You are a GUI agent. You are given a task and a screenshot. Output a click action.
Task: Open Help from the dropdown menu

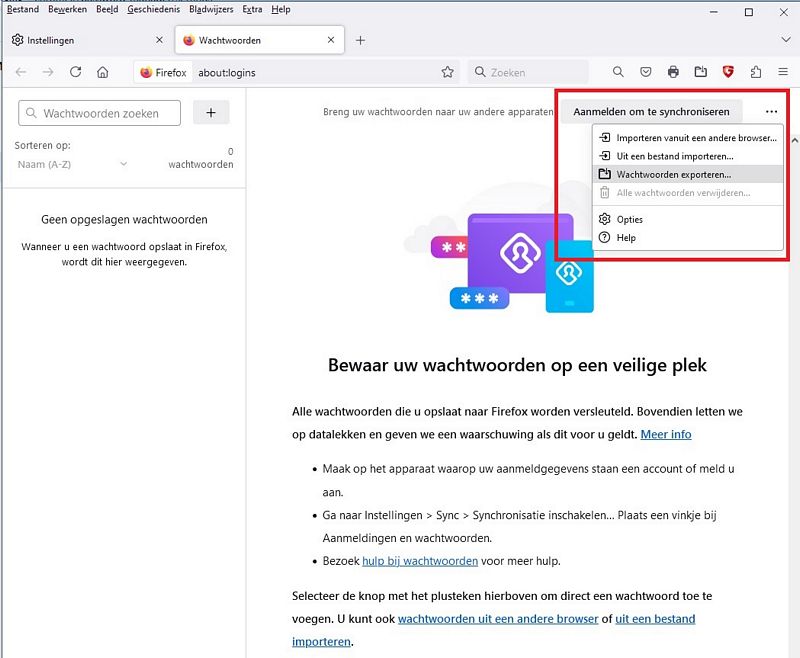click(x=688, y=238)
